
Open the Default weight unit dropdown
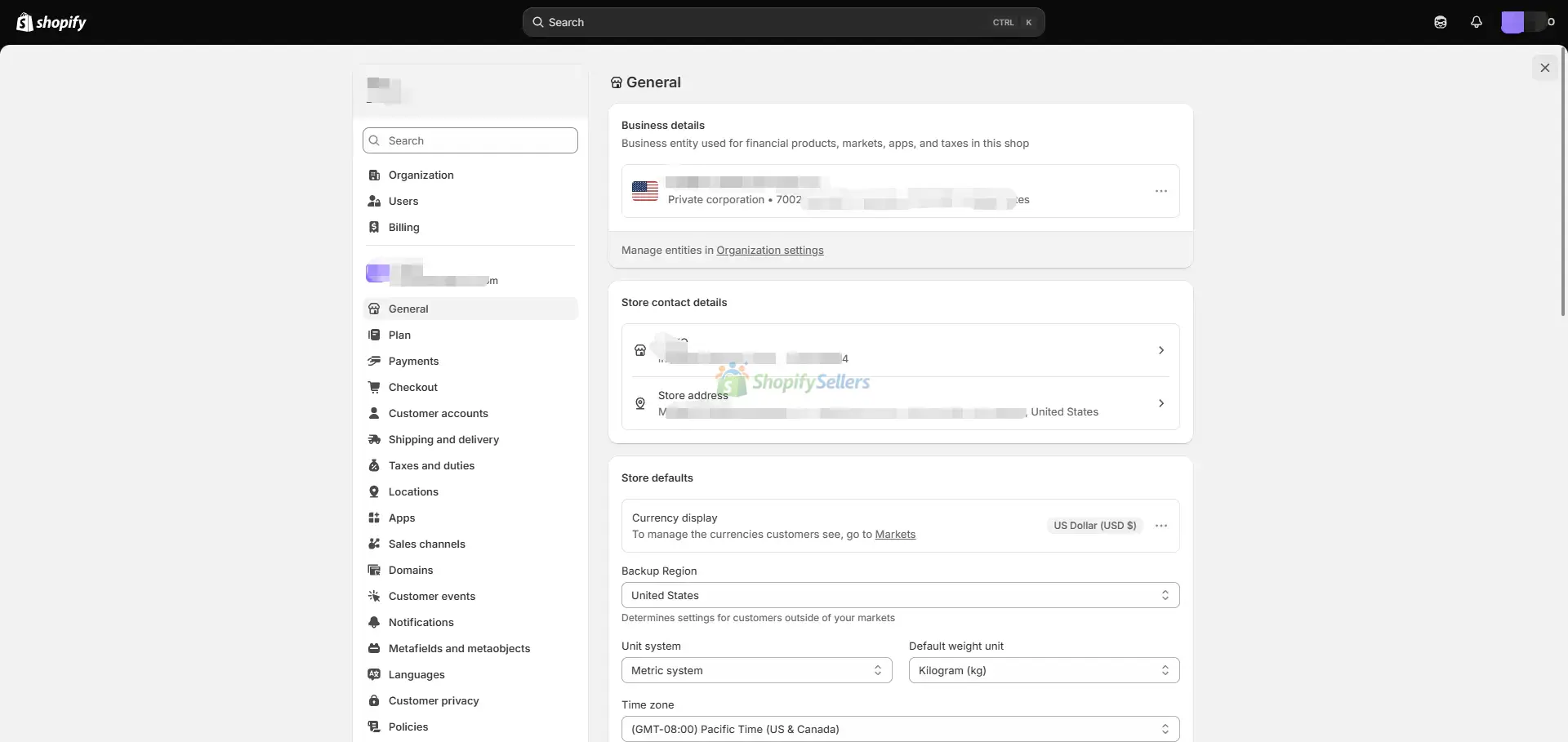[x=1045, y=670]
